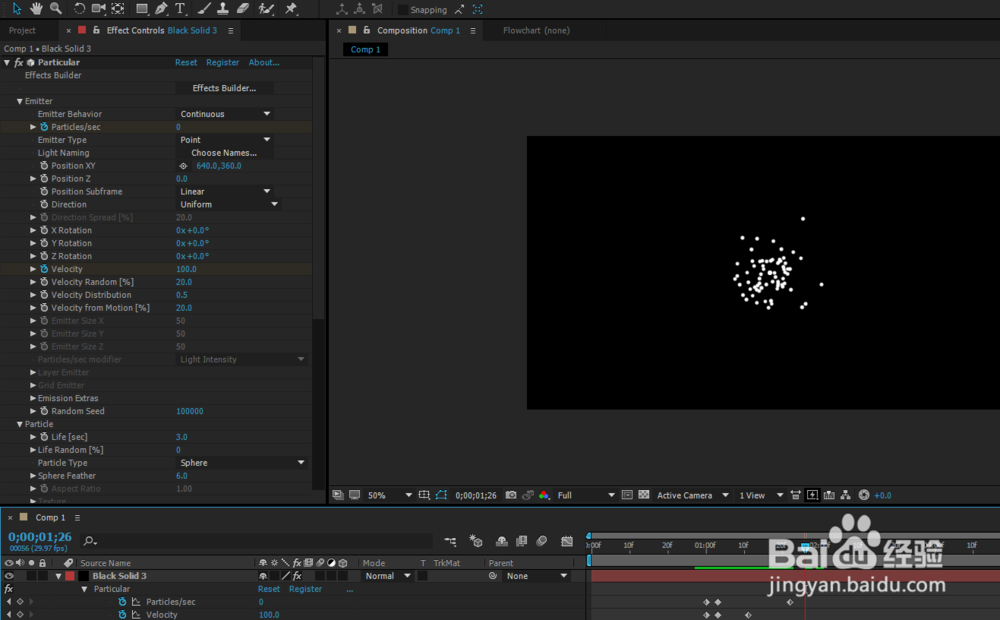The height and width of the screenshot is (620, 1000).
Task: Open the 50% magnification dropdown
Action: click(x=389, y=495)
